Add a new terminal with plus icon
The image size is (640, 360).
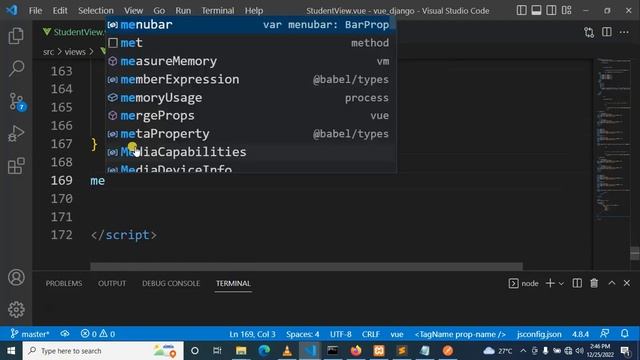coord(550,283)
